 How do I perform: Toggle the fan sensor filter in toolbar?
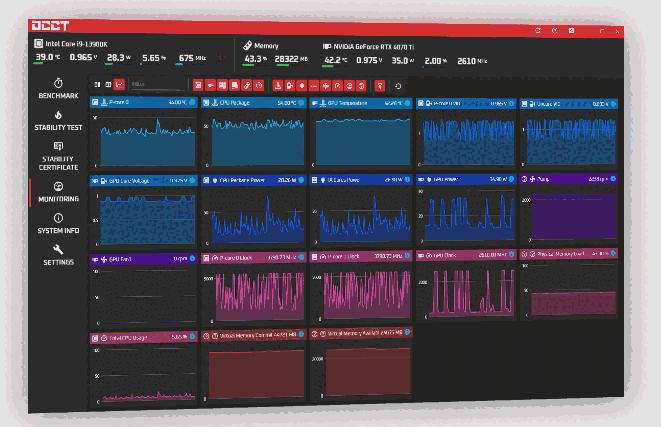click(x=325, y=86)
